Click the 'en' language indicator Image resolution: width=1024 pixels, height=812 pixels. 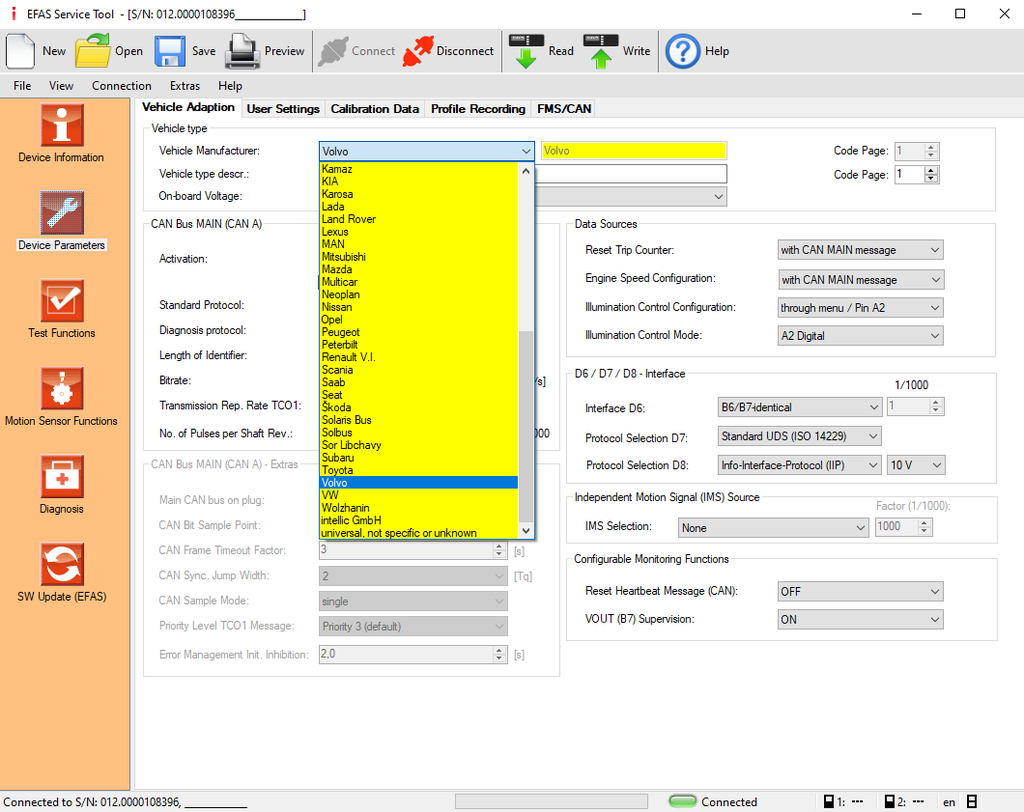[949, 802]
